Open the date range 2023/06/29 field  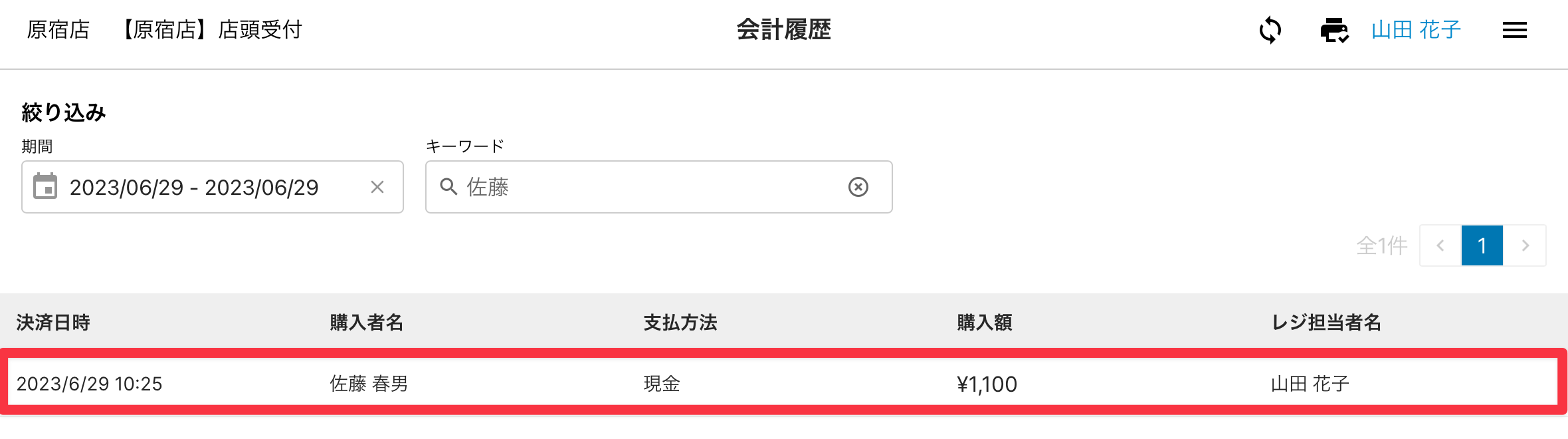(194, 188)
